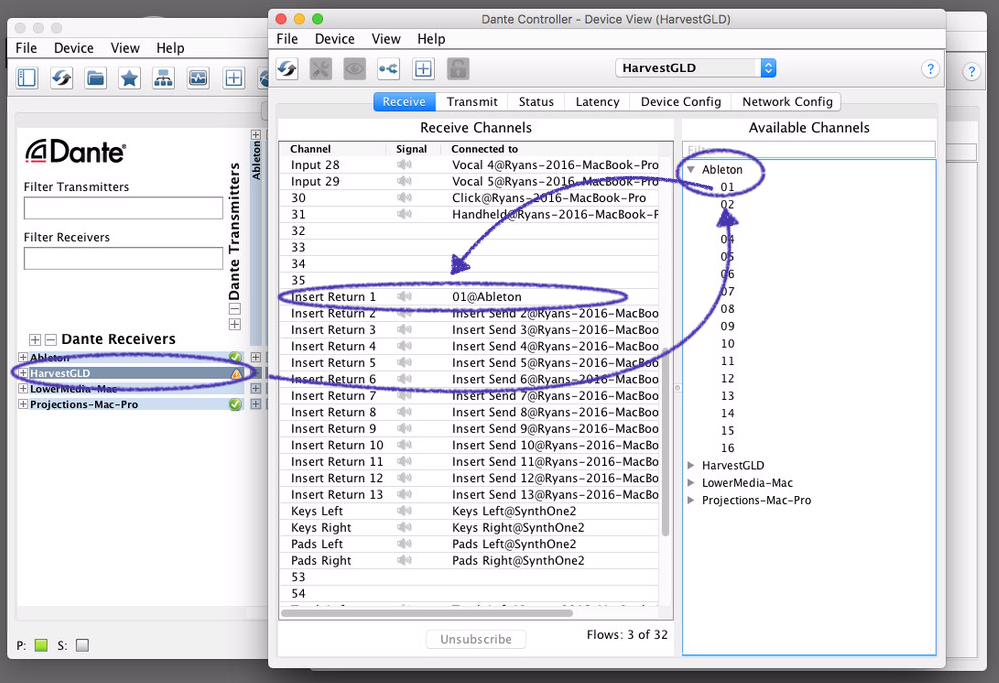Click the eye identify icon in Device View
999x683 pixels.
pyautogui.click(x=355, y=68)
